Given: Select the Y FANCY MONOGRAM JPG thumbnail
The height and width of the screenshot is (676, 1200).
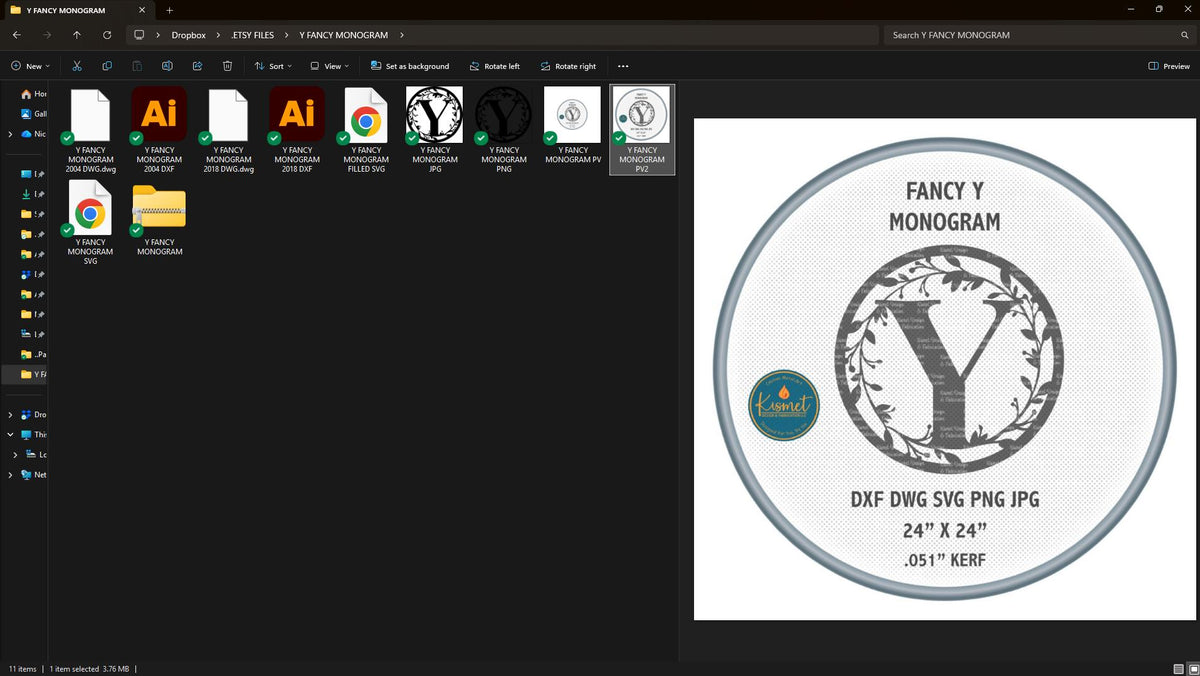Looking at the screenshot, I should point(435,130).
